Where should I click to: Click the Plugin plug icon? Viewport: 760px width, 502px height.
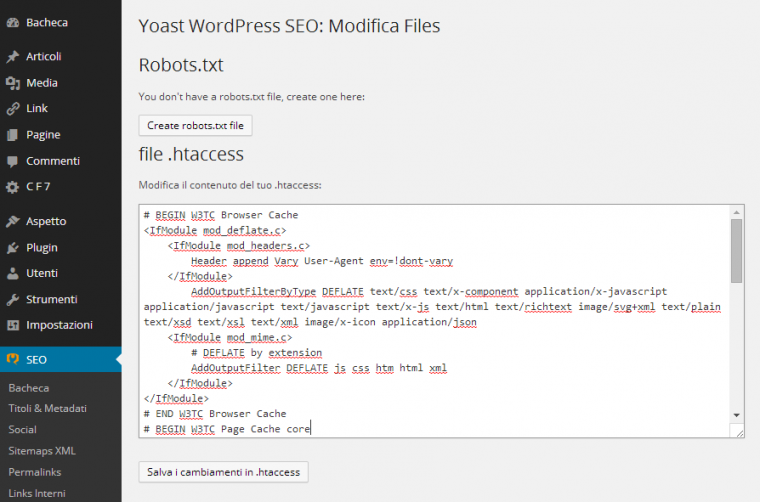pyautogui.click(x=13, y=248)
